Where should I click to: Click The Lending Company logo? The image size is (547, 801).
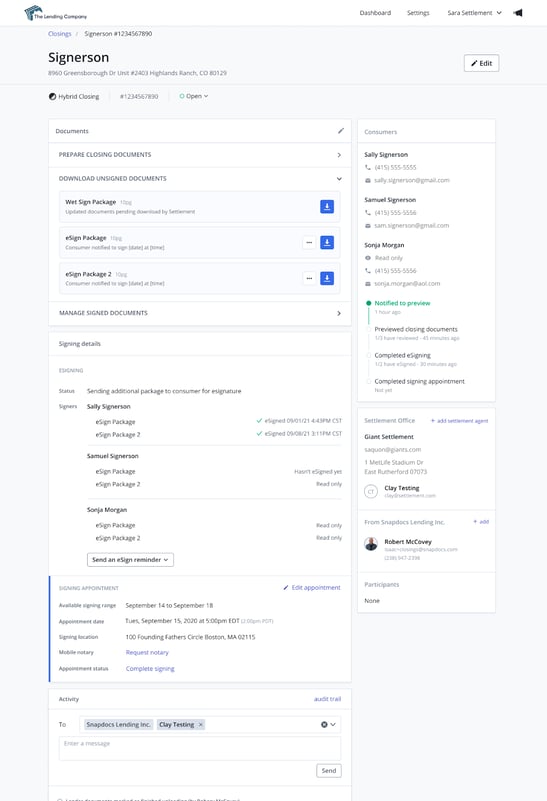[56, 13]
